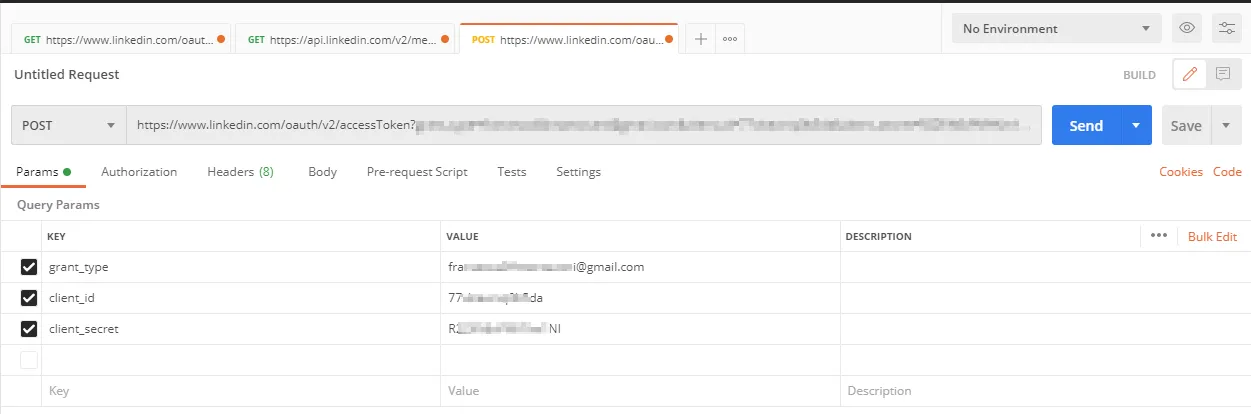Viewport: 1251px width, 414px height.
Task: Click the grant_type key cell
Action: pyautogui.click(x=241, y=267)
